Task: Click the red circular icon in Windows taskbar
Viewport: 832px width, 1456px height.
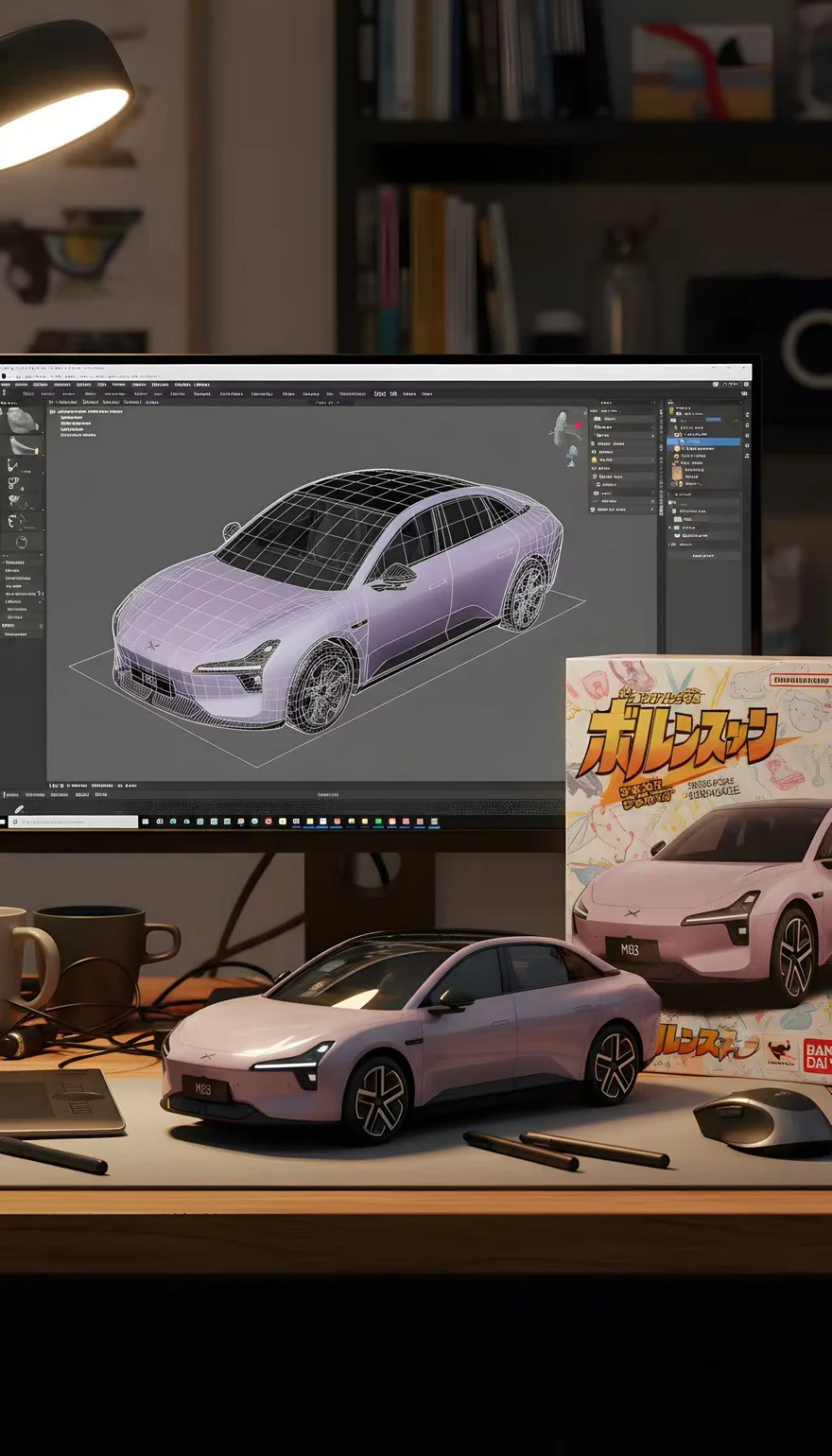Action: pyautogui.click(x=269, y=822)
